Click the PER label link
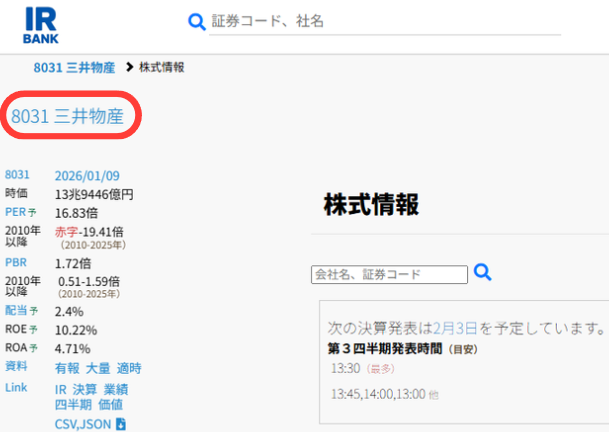Viewport: 609px width, 432px height. click(15, 211)
